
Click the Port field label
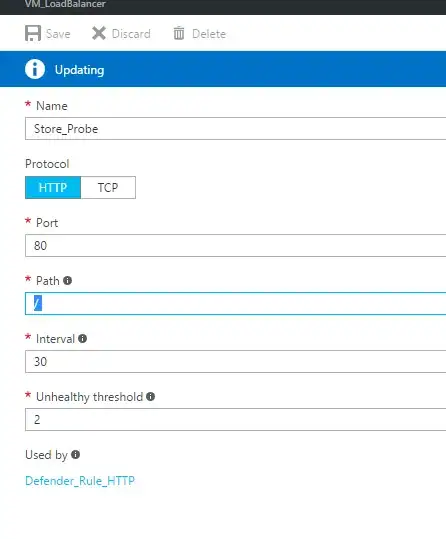click(x=47, y=223)
